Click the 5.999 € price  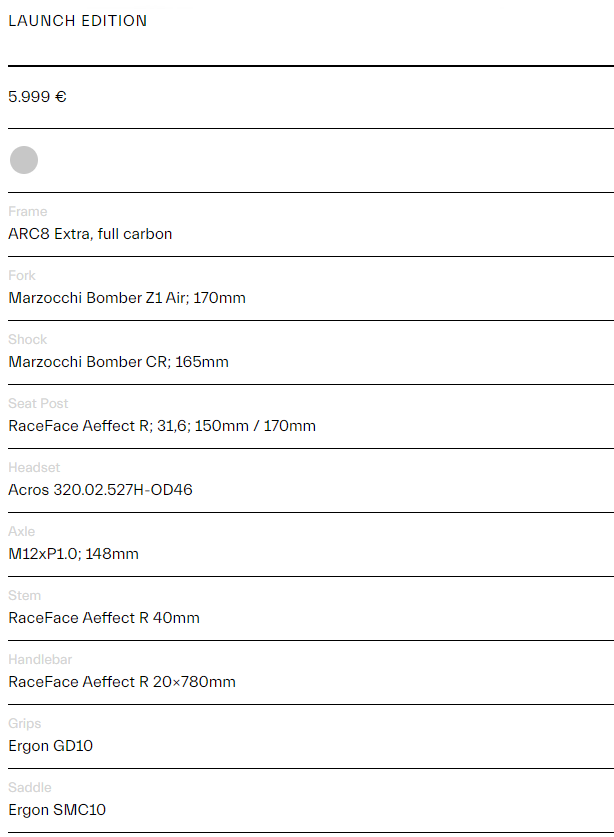[37, 97]
